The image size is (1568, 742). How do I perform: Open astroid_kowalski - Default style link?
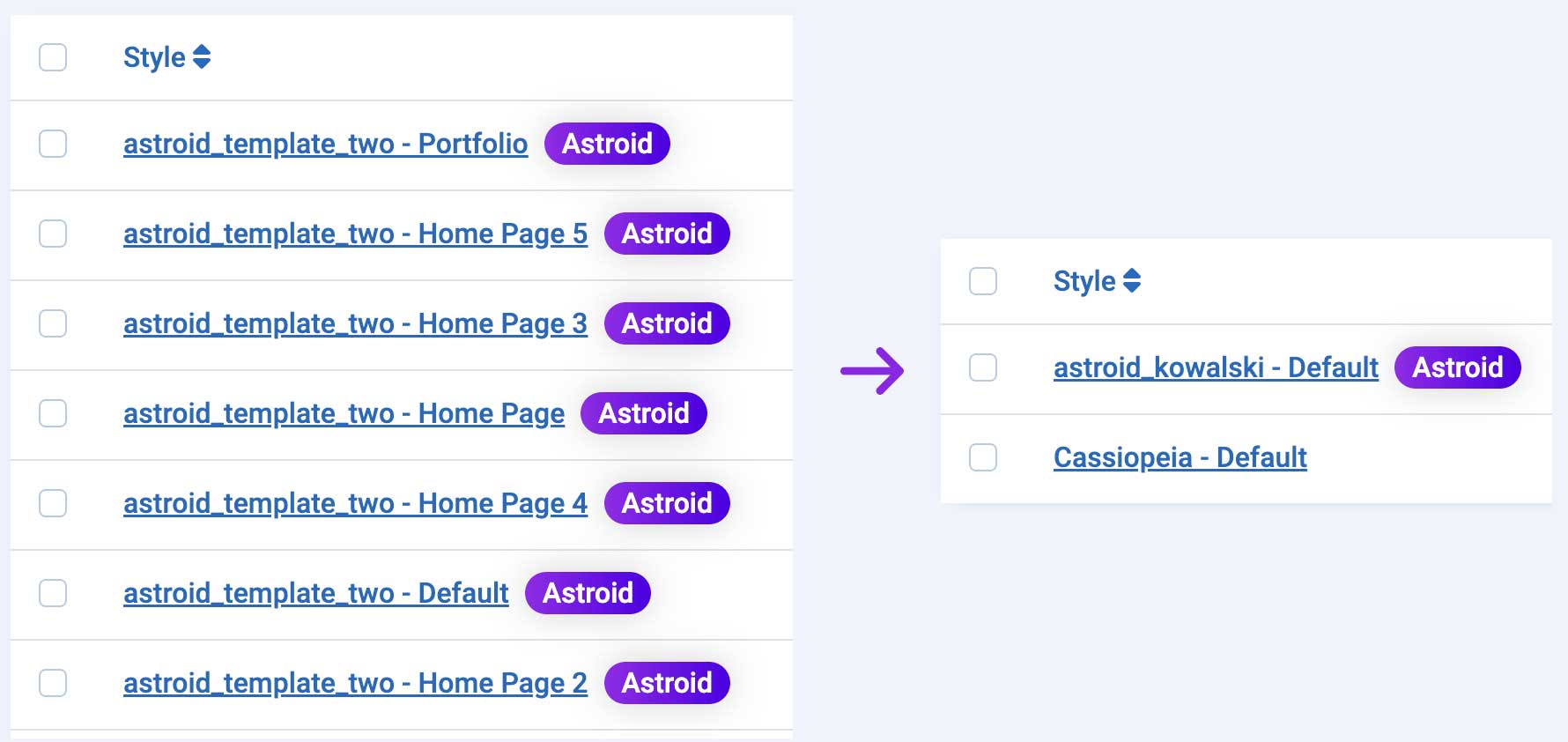tap(1216, 367)
